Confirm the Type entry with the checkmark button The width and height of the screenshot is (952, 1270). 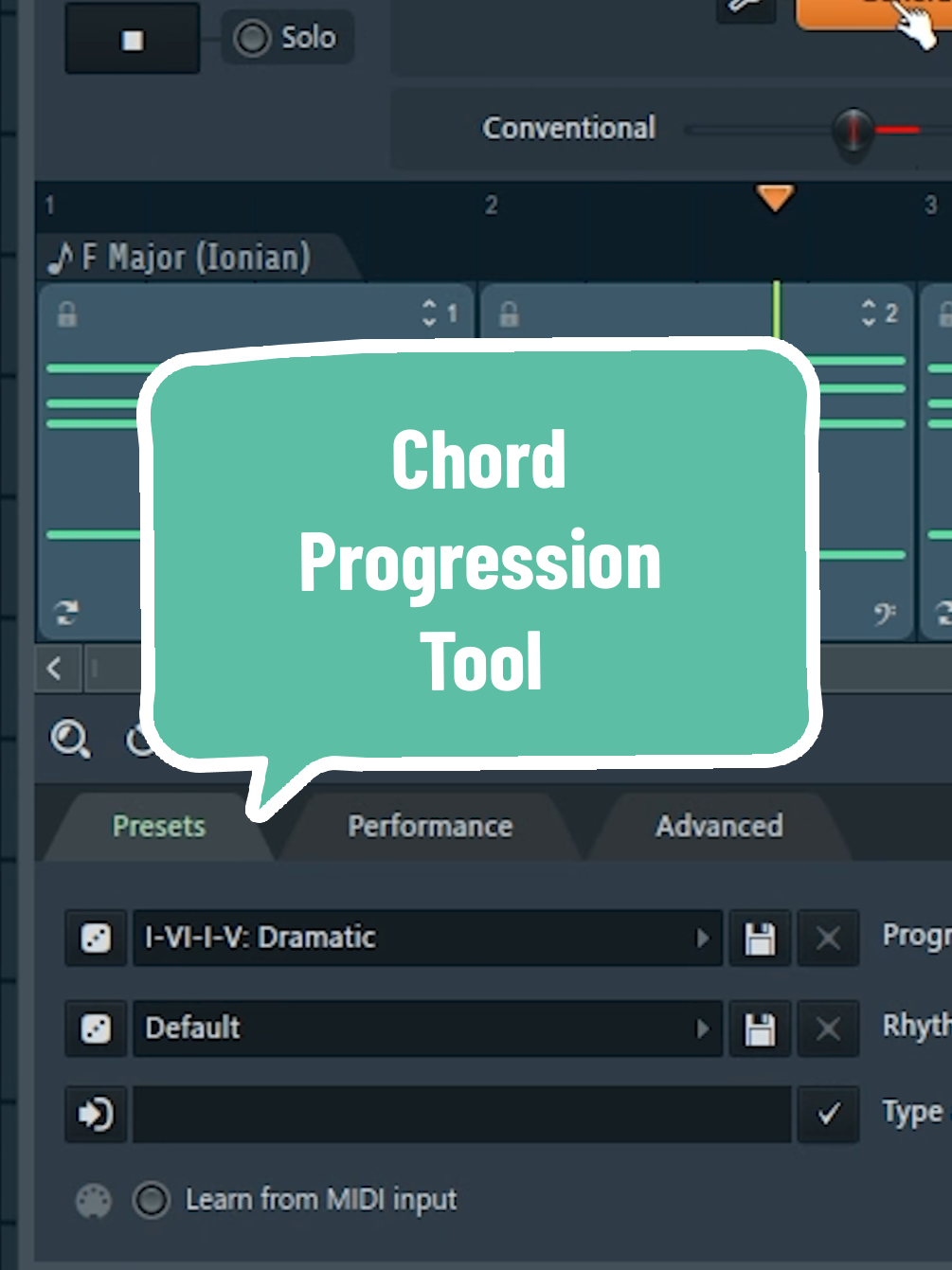coord(827,1115)
